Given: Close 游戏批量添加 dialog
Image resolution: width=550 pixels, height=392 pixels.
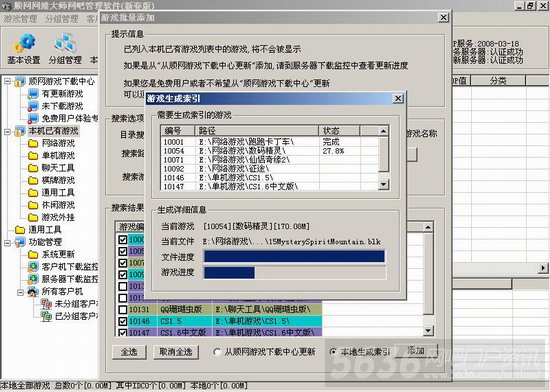Looking at the screenshot, I should click(444, 17).
